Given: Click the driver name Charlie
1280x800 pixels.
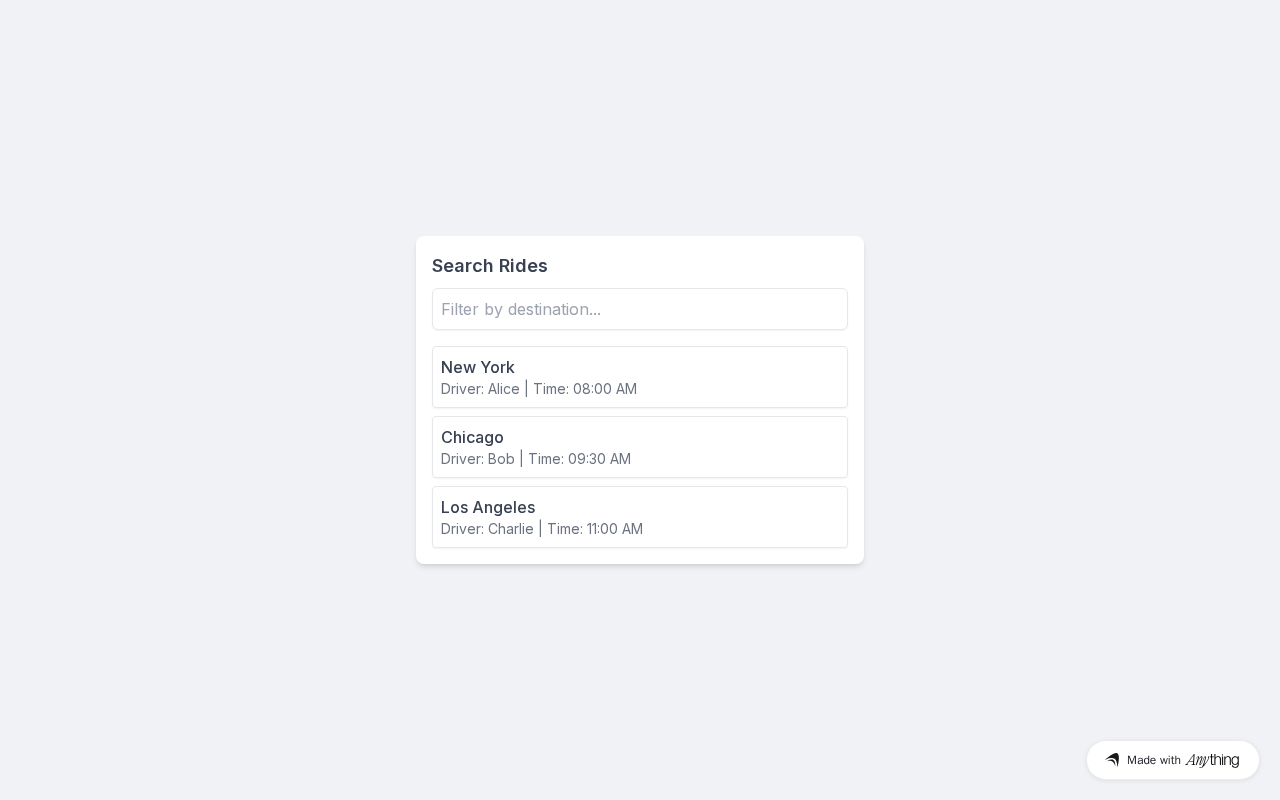Looking at the screenshot, I should (x=511, y=529).
